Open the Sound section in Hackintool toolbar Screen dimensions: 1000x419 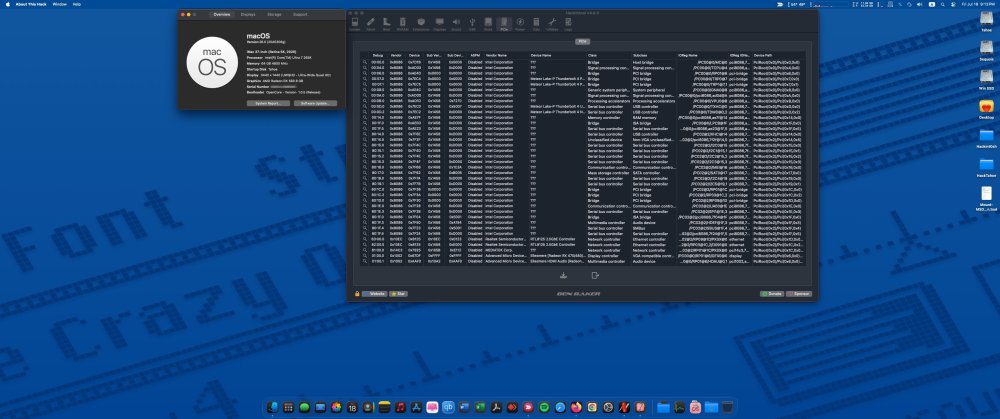[x=456, y=24]
